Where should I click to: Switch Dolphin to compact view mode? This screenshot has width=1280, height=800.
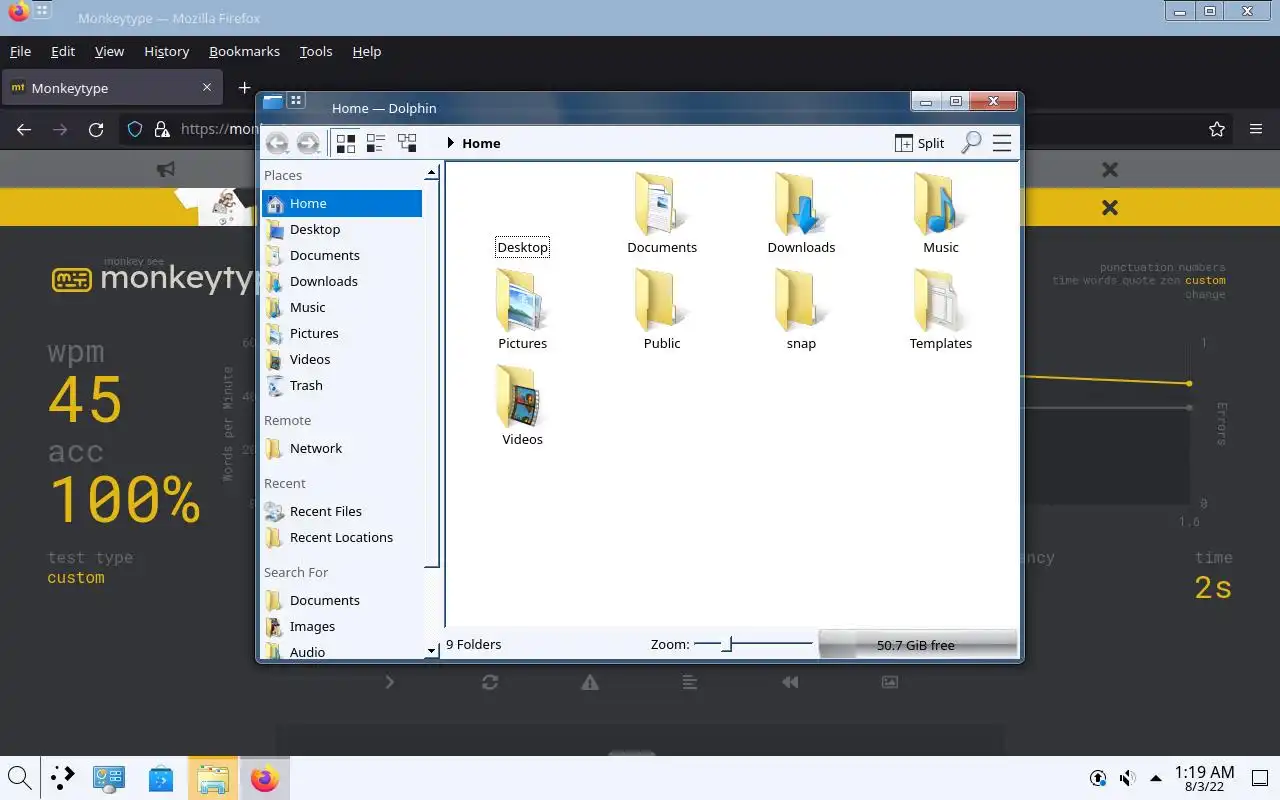(x=376, y=143)
